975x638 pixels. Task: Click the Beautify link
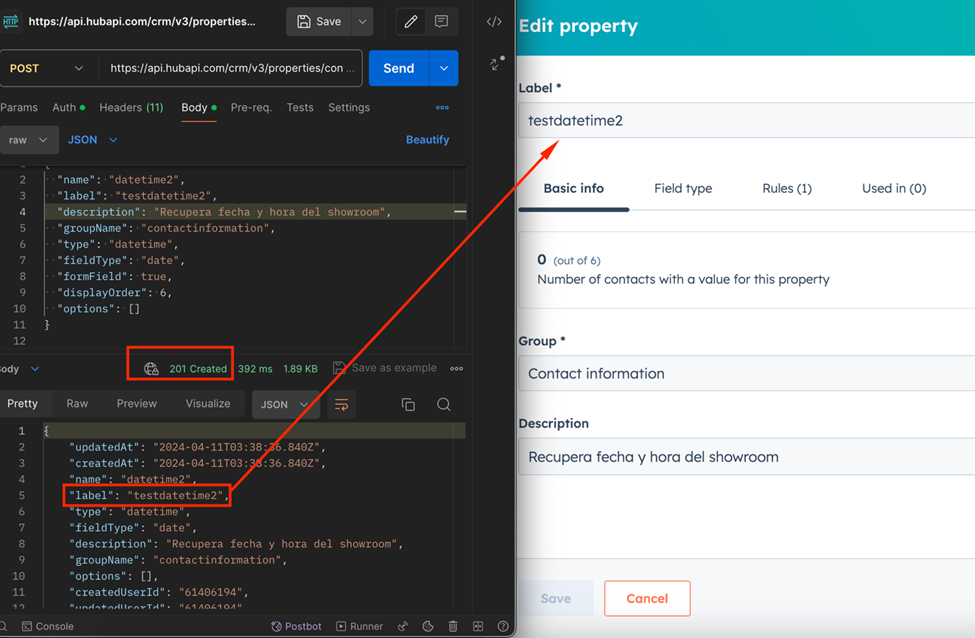pos(427,139)
